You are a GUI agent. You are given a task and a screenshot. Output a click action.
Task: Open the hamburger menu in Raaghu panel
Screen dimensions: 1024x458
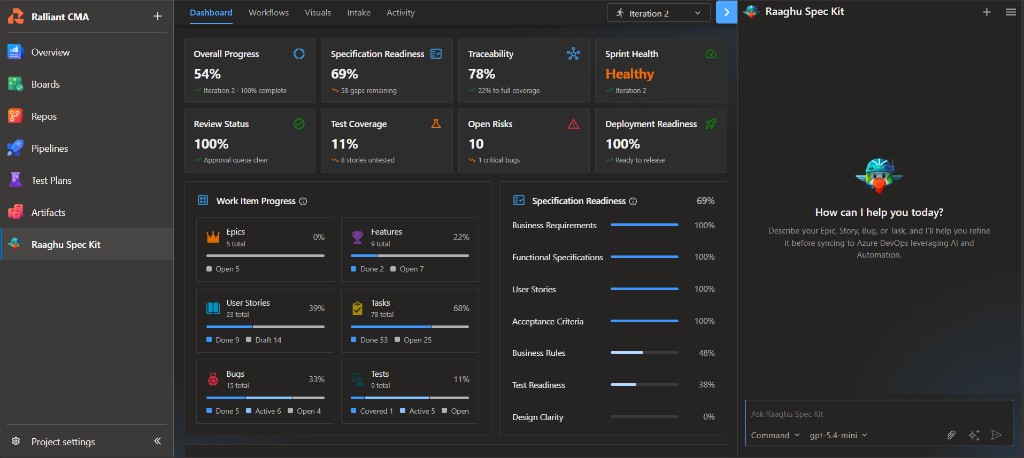point(1010,12)
